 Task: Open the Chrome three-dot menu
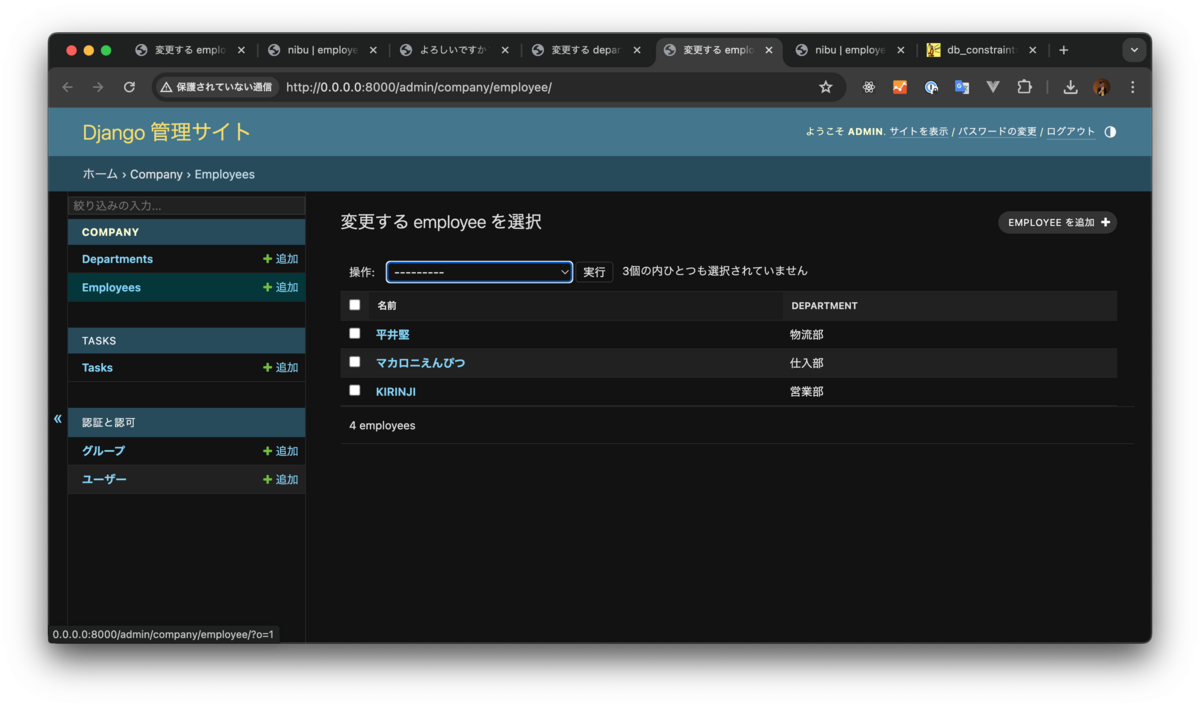coord(1132,87)
